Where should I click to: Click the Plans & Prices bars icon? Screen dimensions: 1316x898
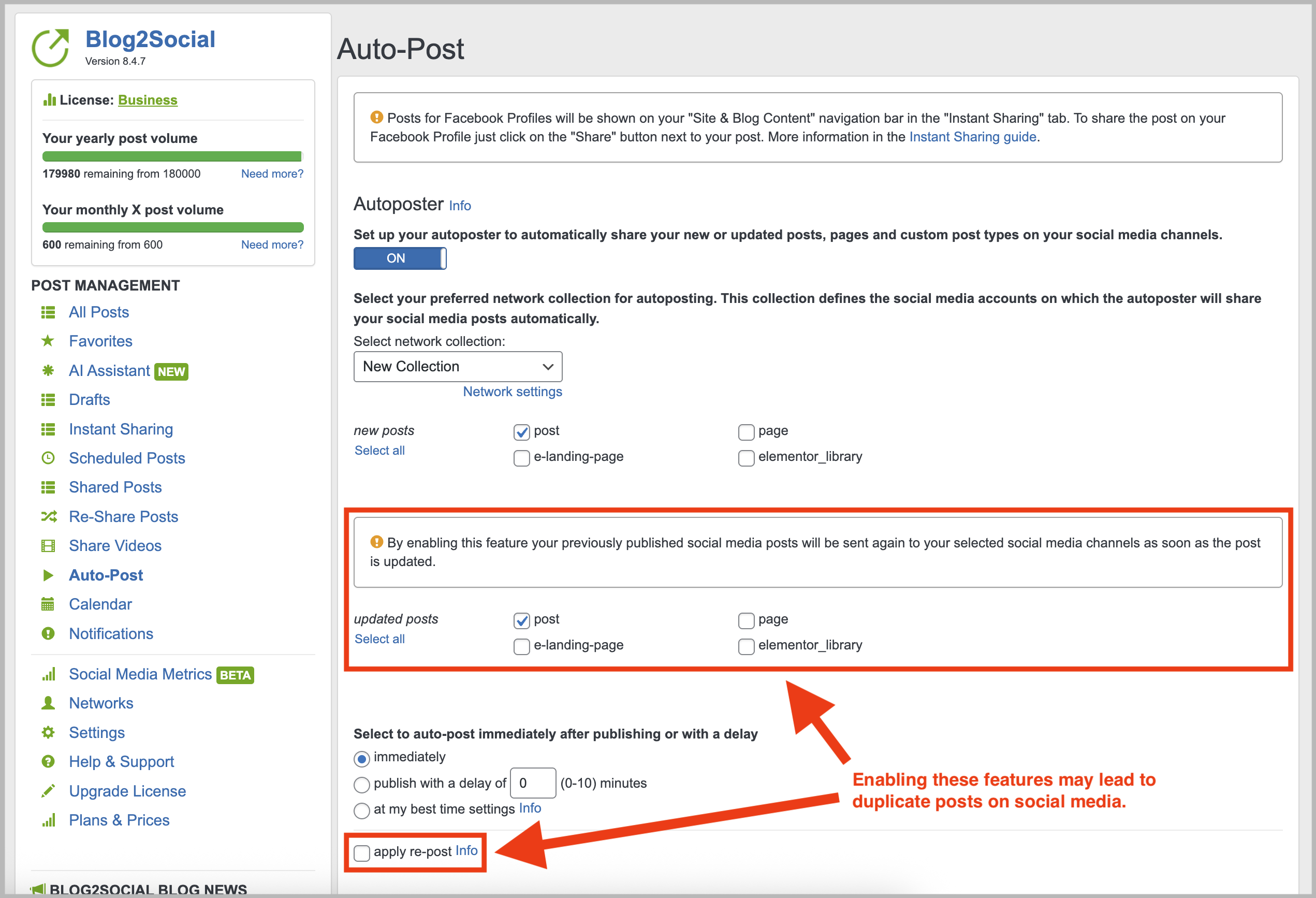pos(49,820)
